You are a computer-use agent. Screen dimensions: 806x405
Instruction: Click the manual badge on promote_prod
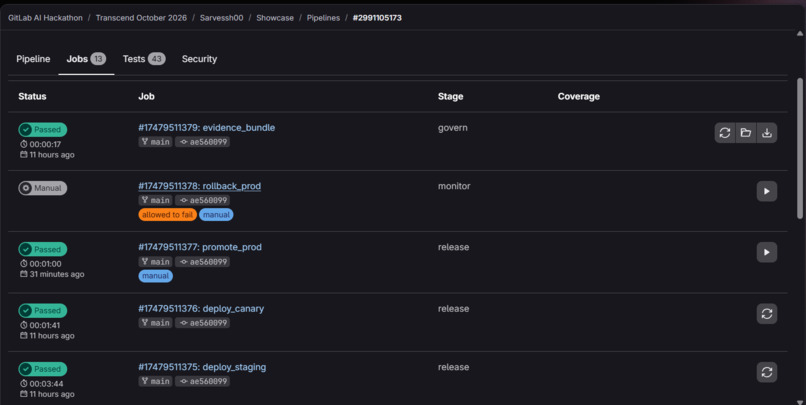(x=156, y=276)
